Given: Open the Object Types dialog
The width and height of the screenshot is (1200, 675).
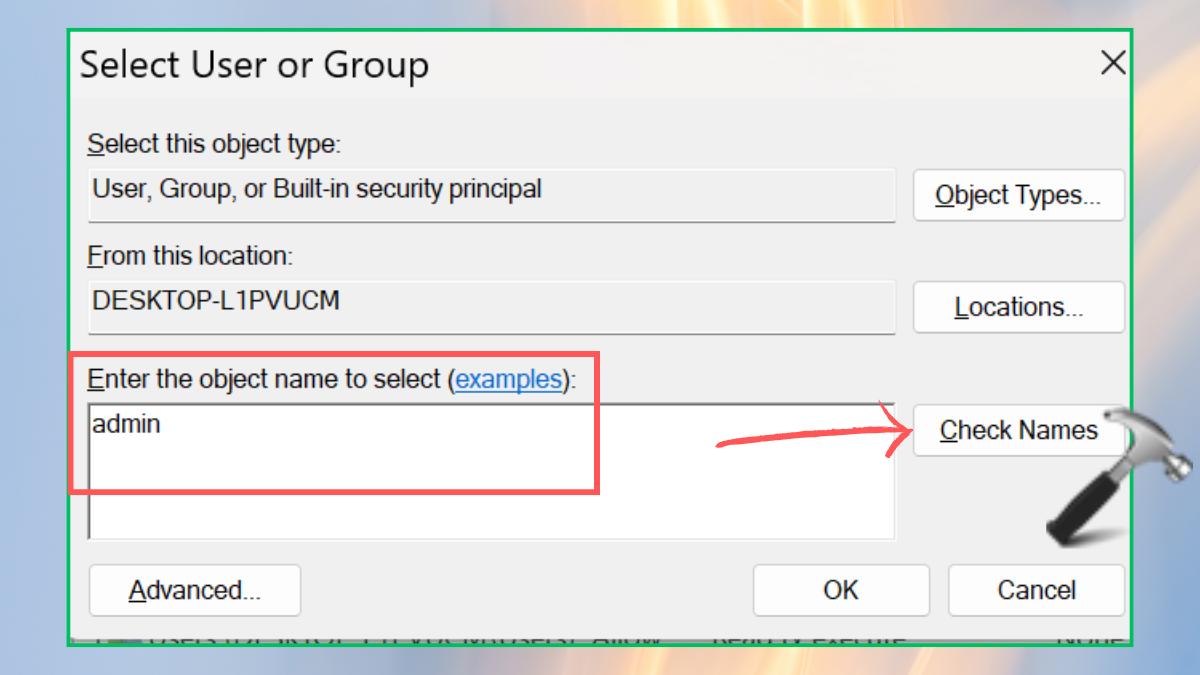Looking at the screenshot, I should (1019, 195).
